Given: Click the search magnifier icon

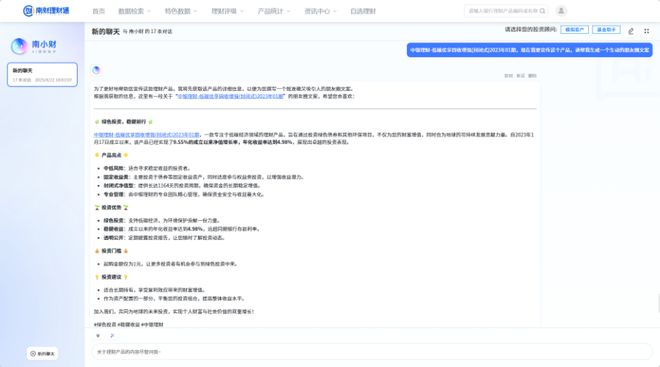Looking at the screenshot, I should coord(543,11).
